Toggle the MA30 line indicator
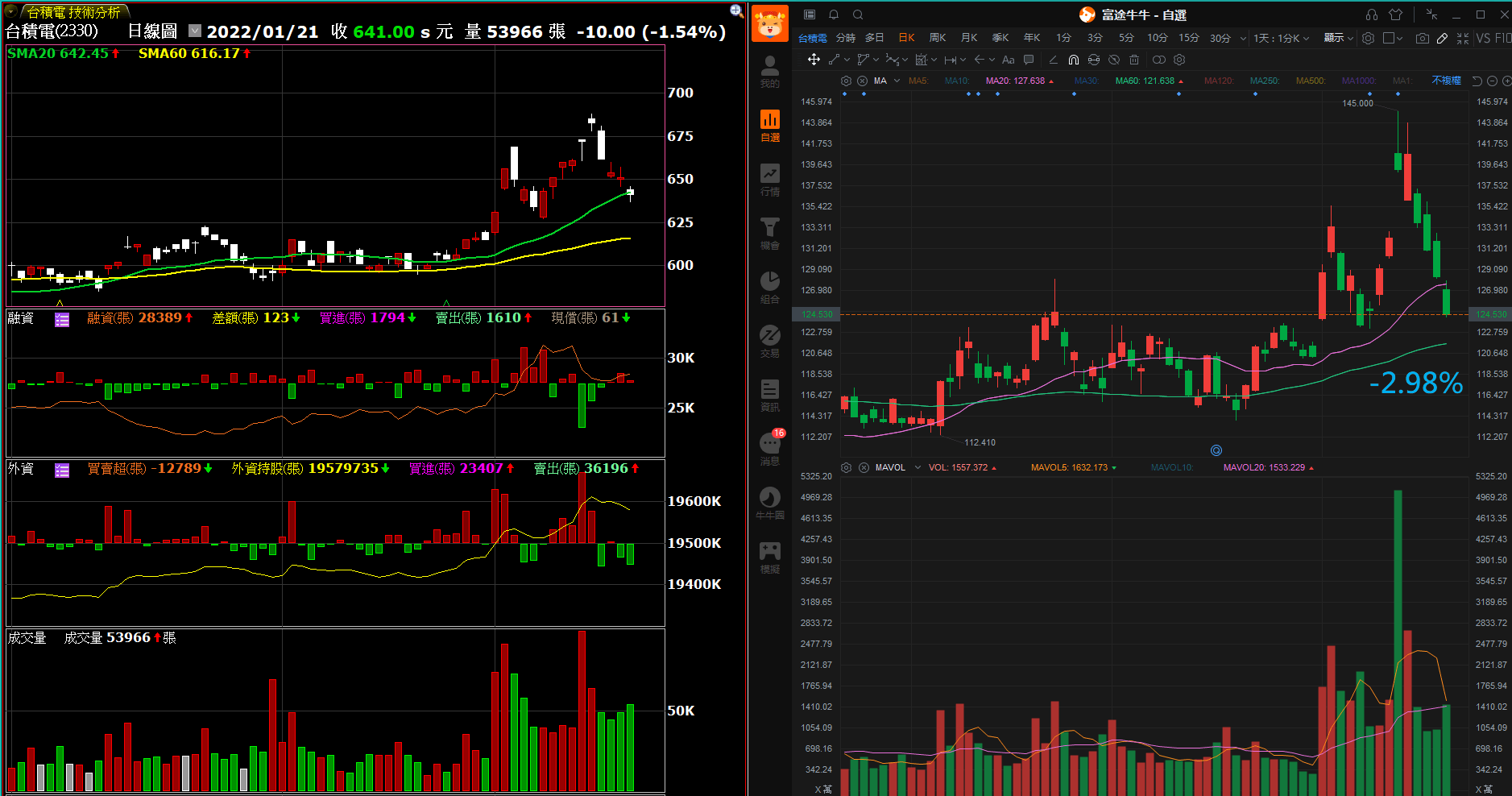 1086,81
